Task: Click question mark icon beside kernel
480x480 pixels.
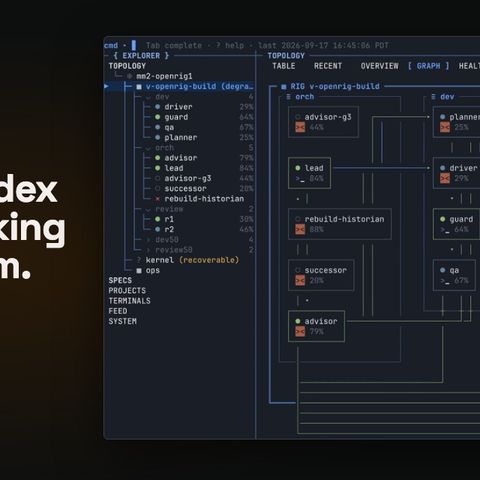Action: pyautogui.click(x=139, y=260)
